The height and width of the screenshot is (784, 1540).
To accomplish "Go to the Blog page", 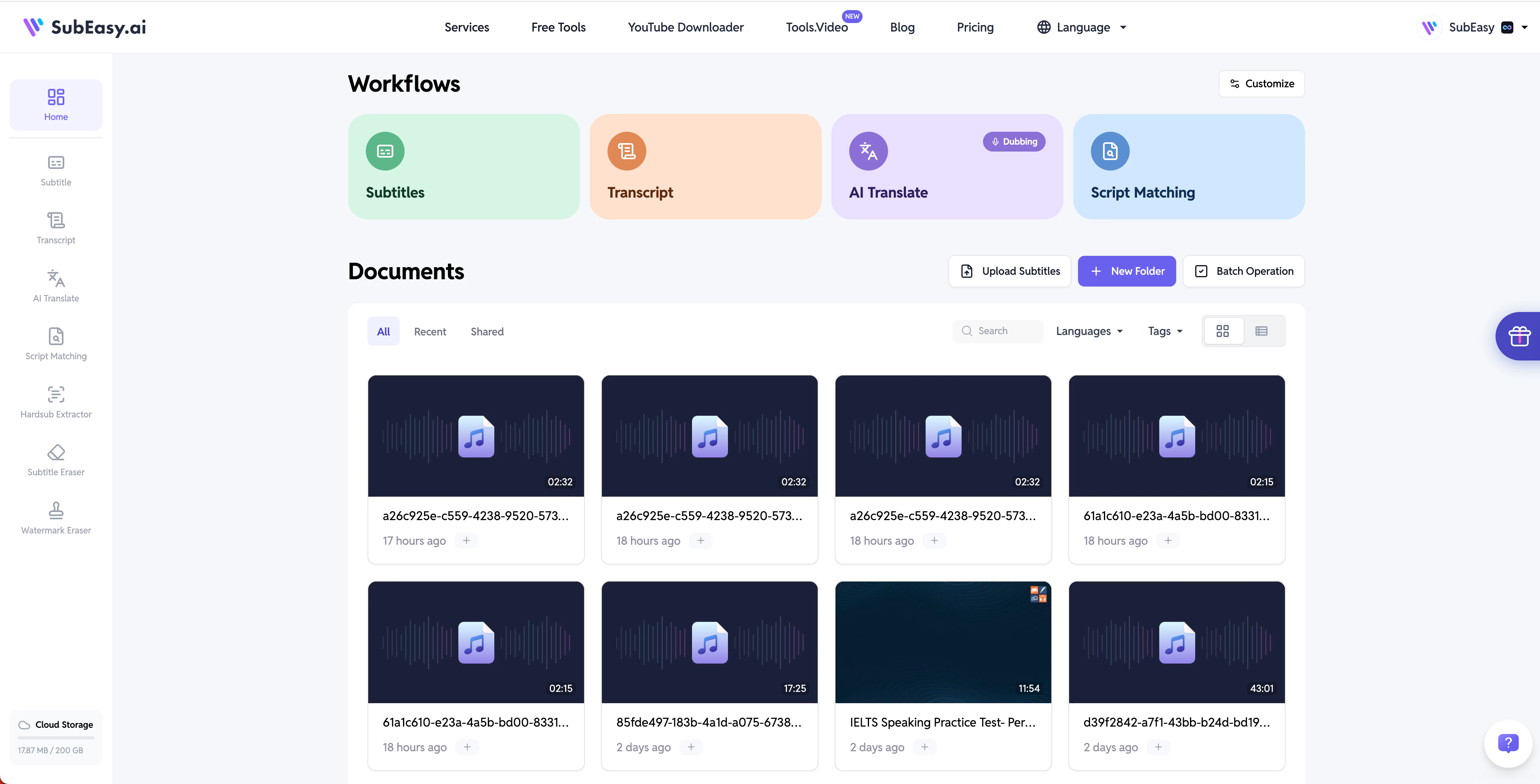I will (x=902, y=27).
